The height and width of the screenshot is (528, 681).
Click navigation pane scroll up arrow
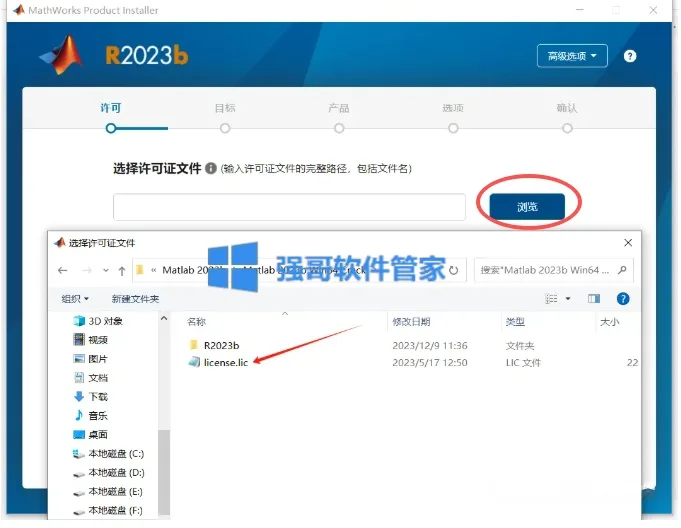164,318
